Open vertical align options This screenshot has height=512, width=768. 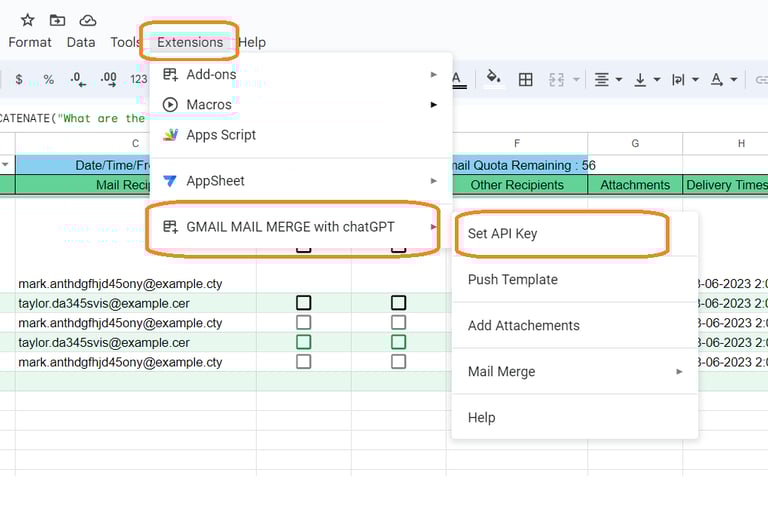pyautogui.click(x=640, y=79)
